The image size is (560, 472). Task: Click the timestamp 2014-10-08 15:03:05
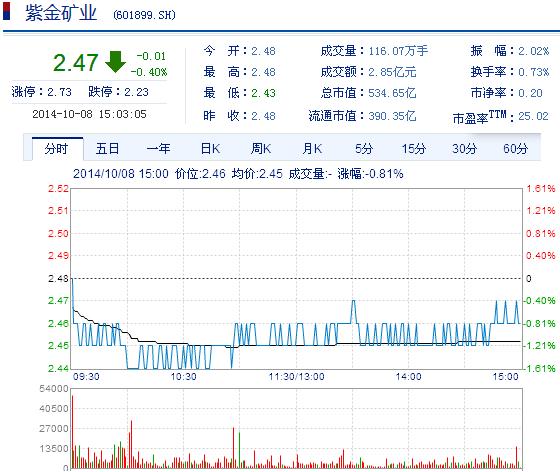pos(89,114)
